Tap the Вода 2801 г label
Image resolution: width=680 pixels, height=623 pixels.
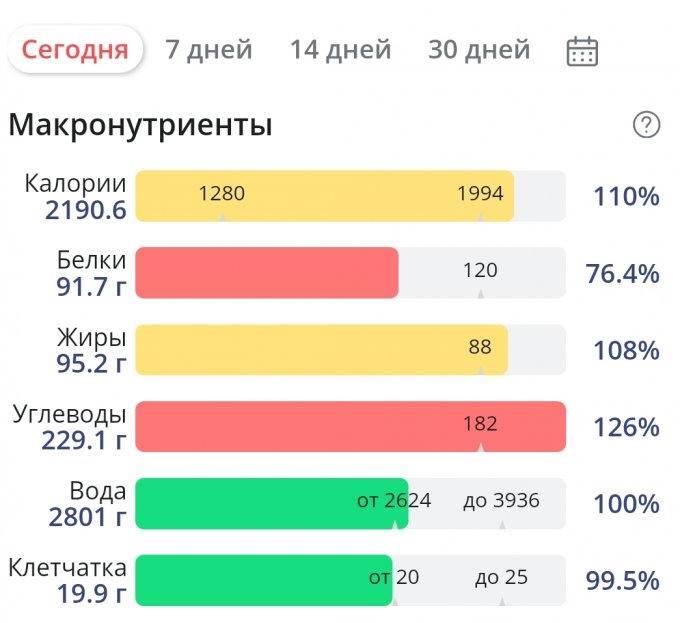point(88,503)
